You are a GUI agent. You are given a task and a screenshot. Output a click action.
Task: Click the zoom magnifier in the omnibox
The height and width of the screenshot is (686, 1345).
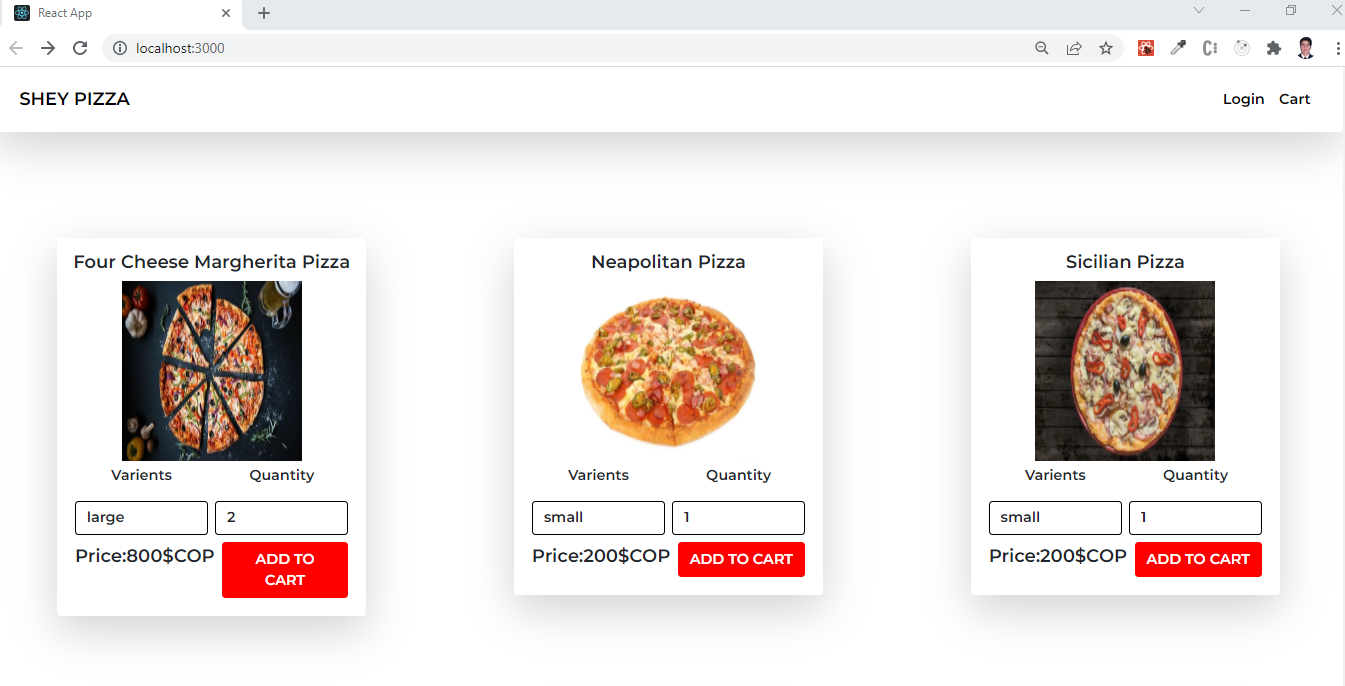[1041, 47]
